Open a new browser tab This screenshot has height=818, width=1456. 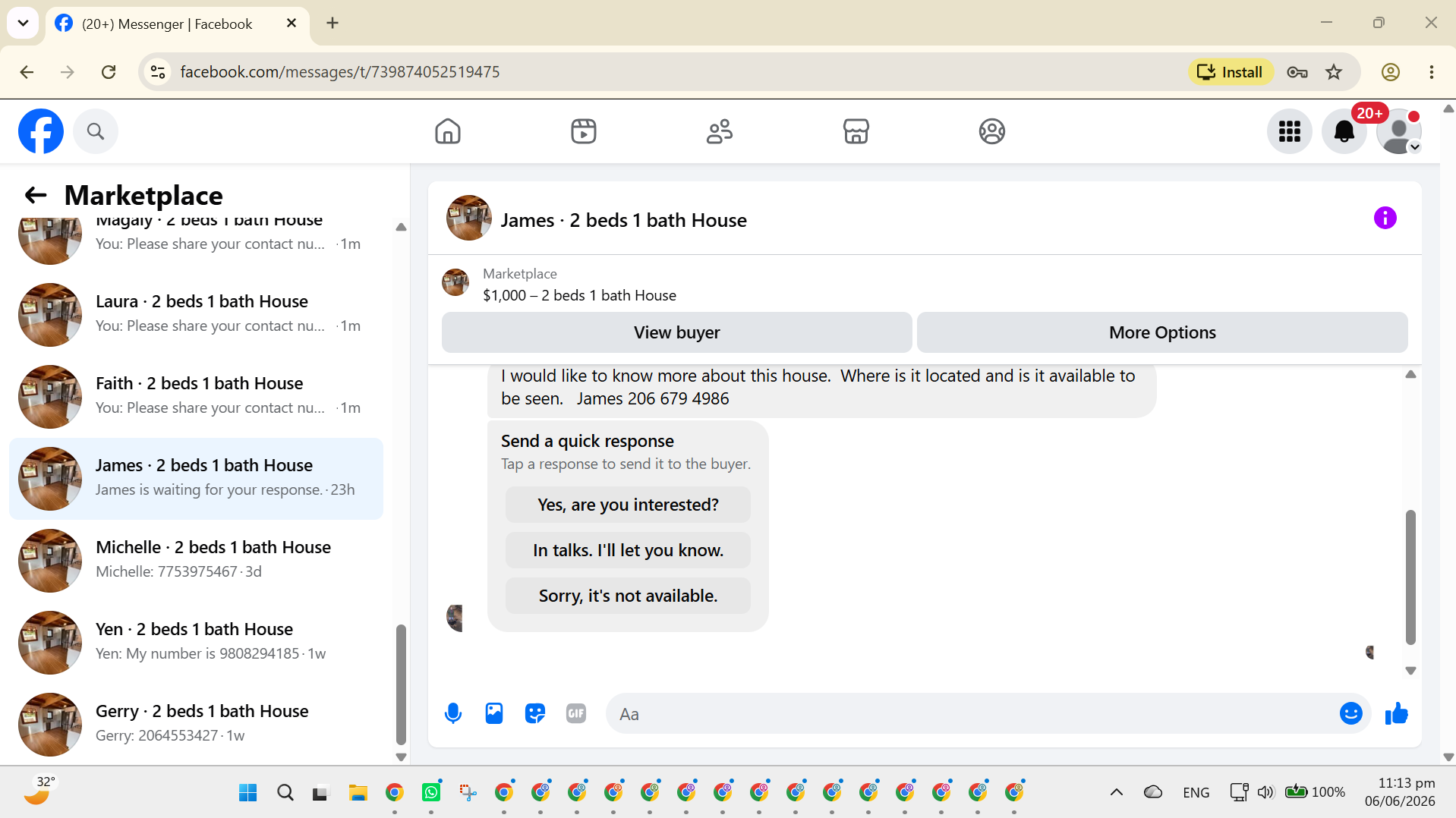[x=332, y=24]
